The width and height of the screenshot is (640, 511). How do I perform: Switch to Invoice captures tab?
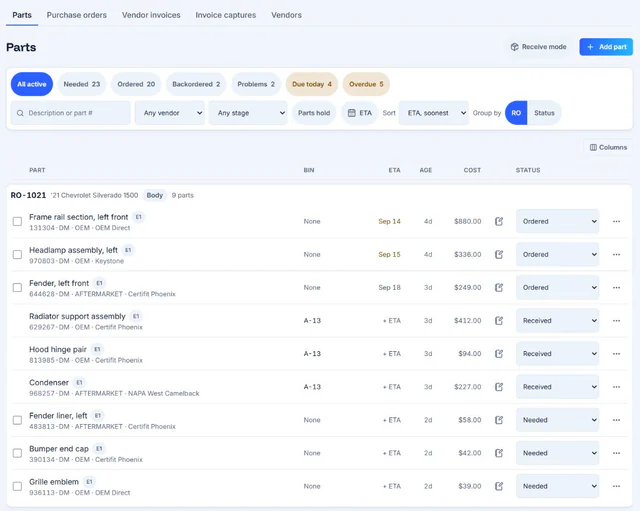225,15
